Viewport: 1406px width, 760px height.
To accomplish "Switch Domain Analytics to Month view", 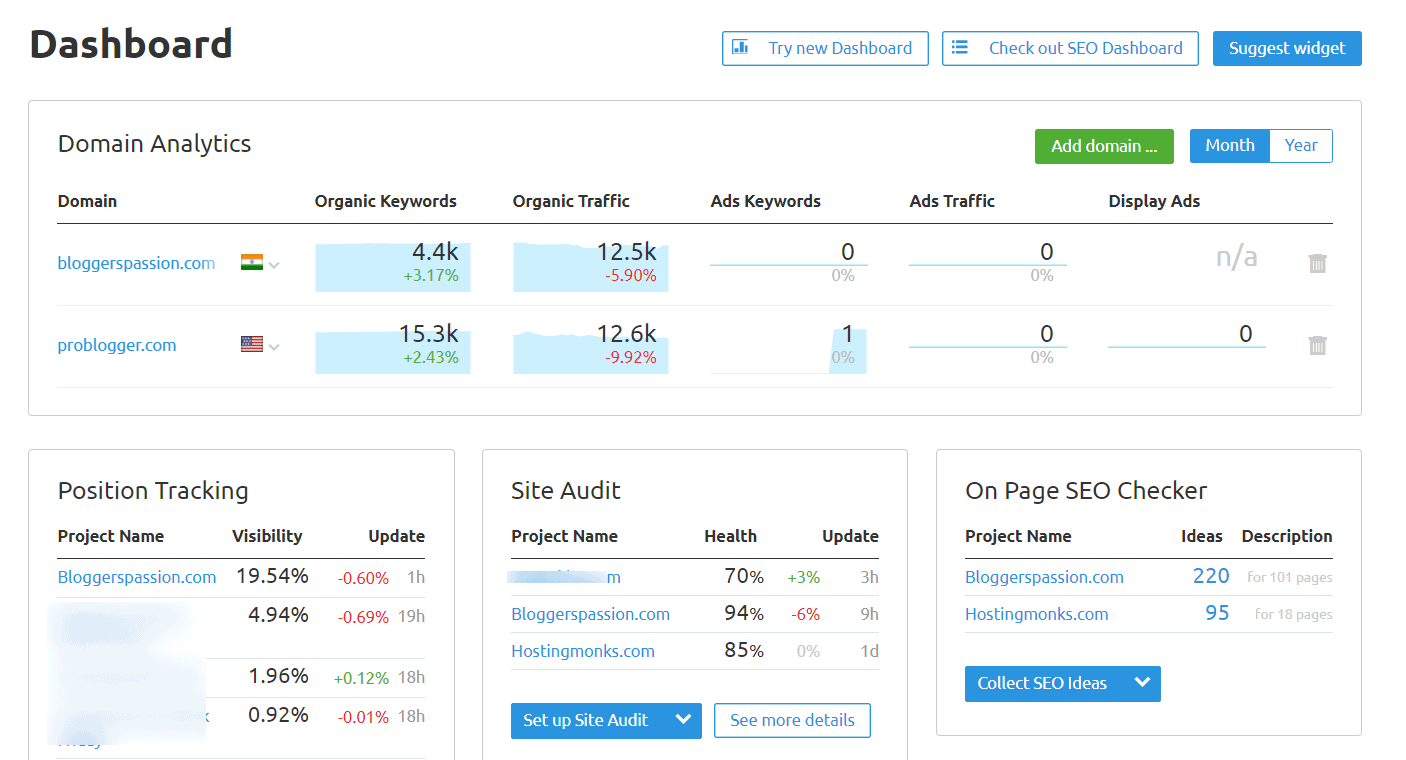I will click(x=1230, y=146).
